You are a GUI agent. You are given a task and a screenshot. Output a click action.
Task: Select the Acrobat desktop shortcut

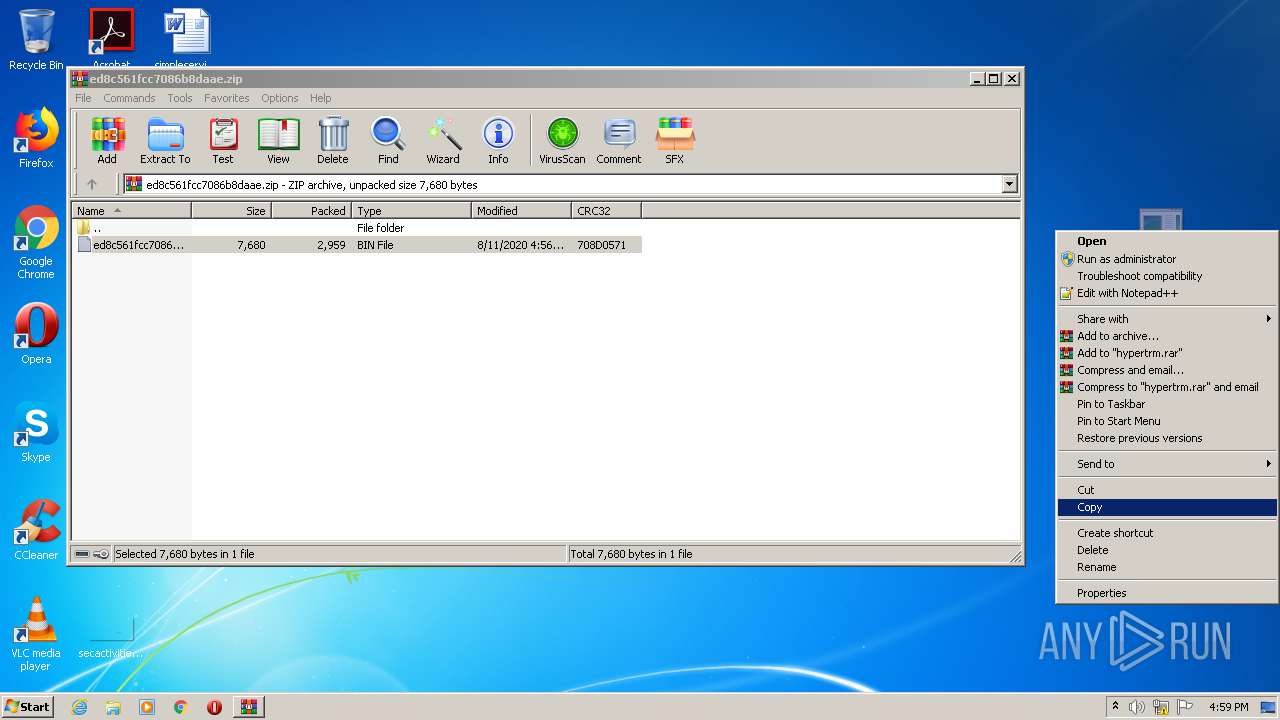click(111, 38)
